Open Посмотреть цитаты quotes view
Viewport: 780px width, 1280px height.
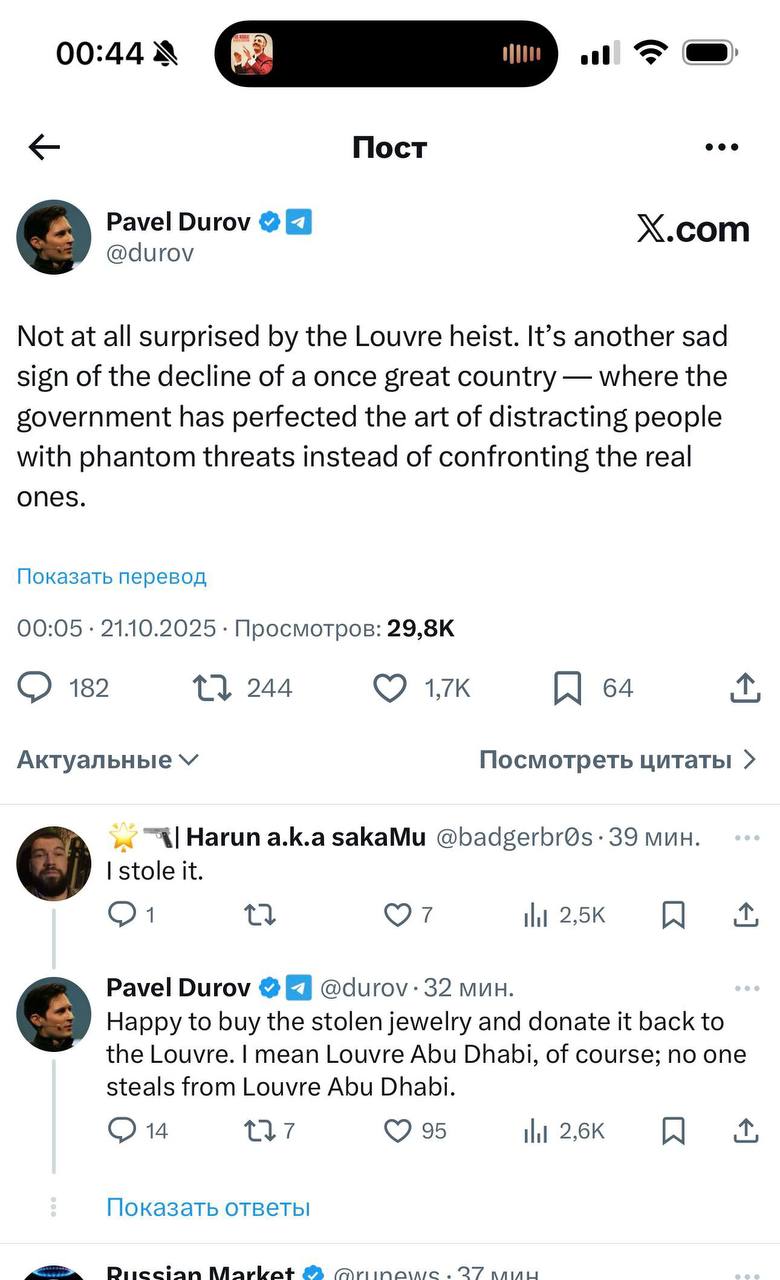618,760
